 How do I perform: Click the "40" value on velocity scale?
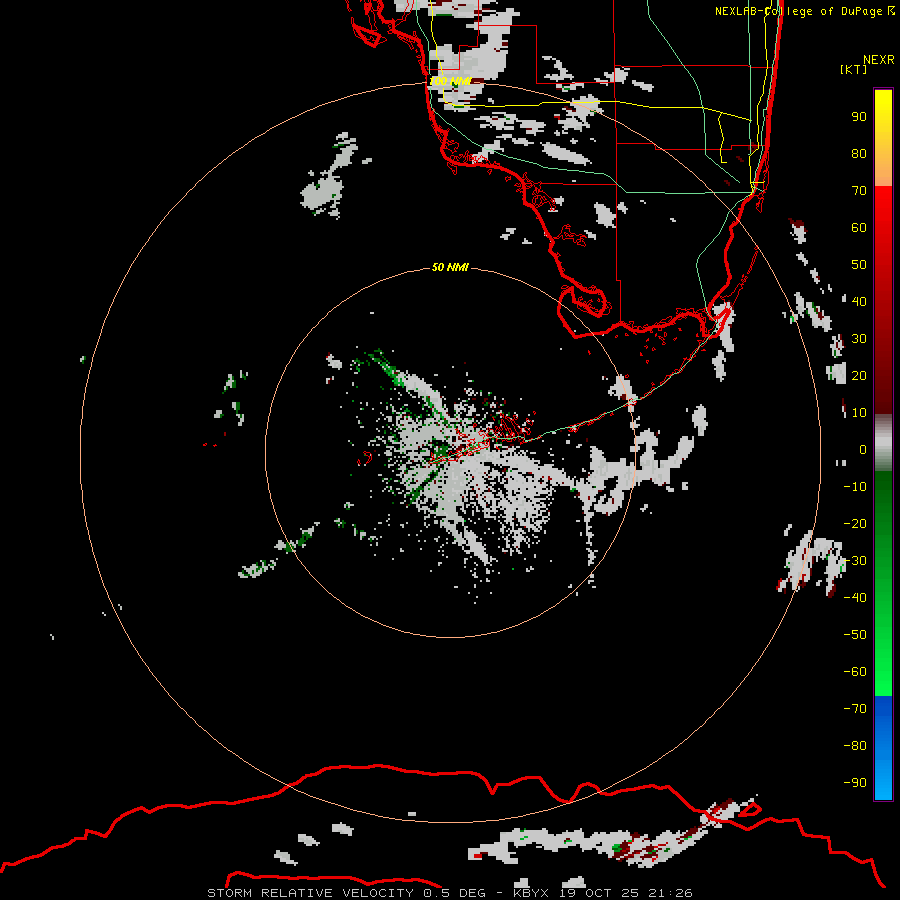pyautogui.click(x=859, y=301)
